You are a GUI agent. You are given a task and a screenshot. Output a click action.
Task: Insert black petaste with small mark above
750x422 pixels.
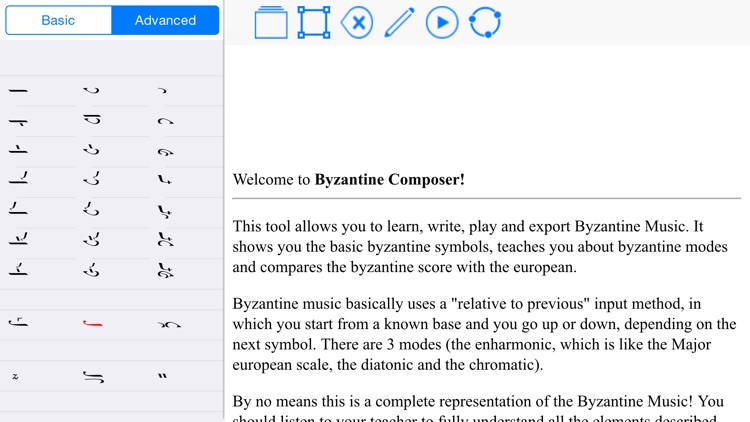(x=18, y=322)
